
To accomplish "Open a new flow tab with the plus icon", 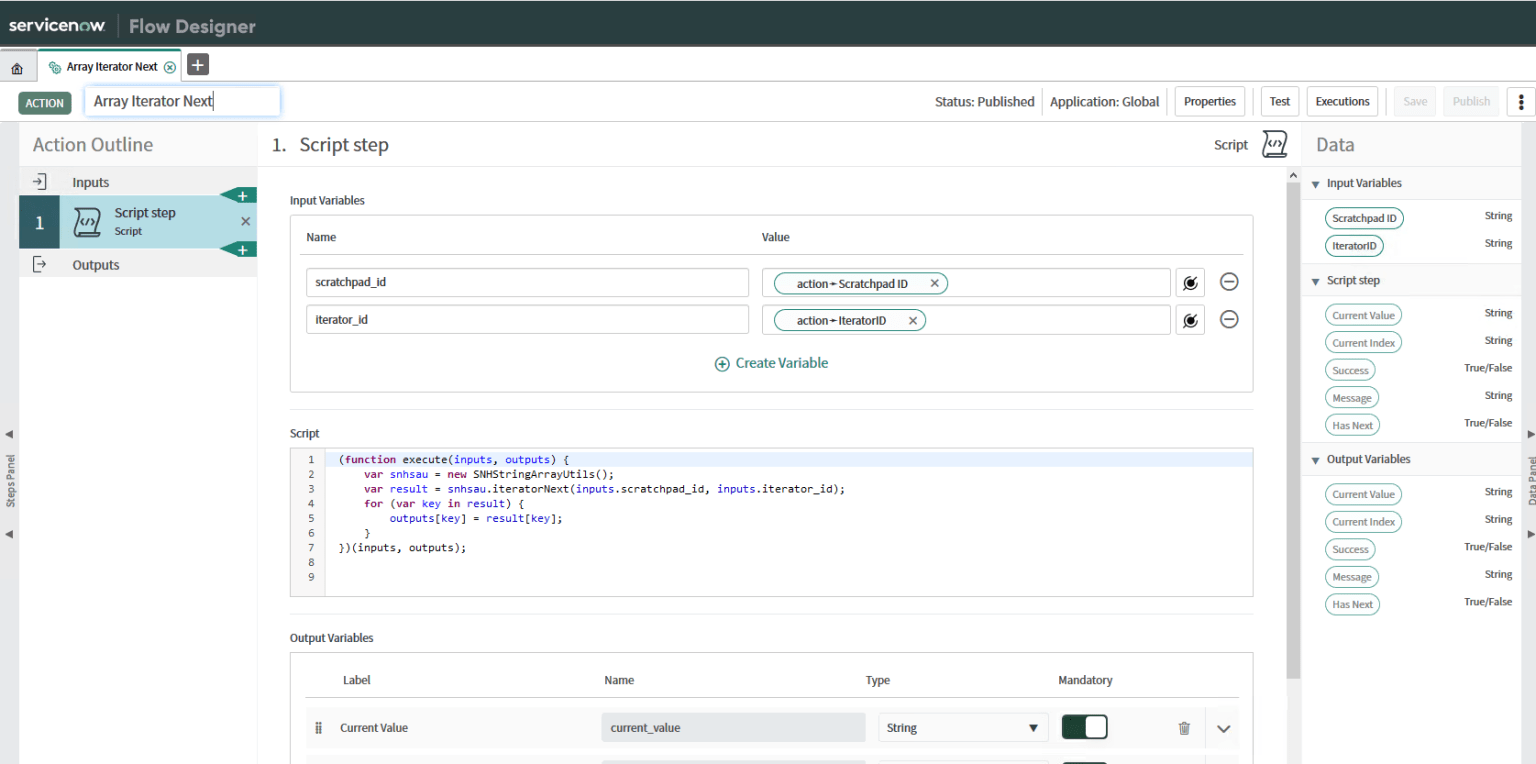I will coord(197,64).
